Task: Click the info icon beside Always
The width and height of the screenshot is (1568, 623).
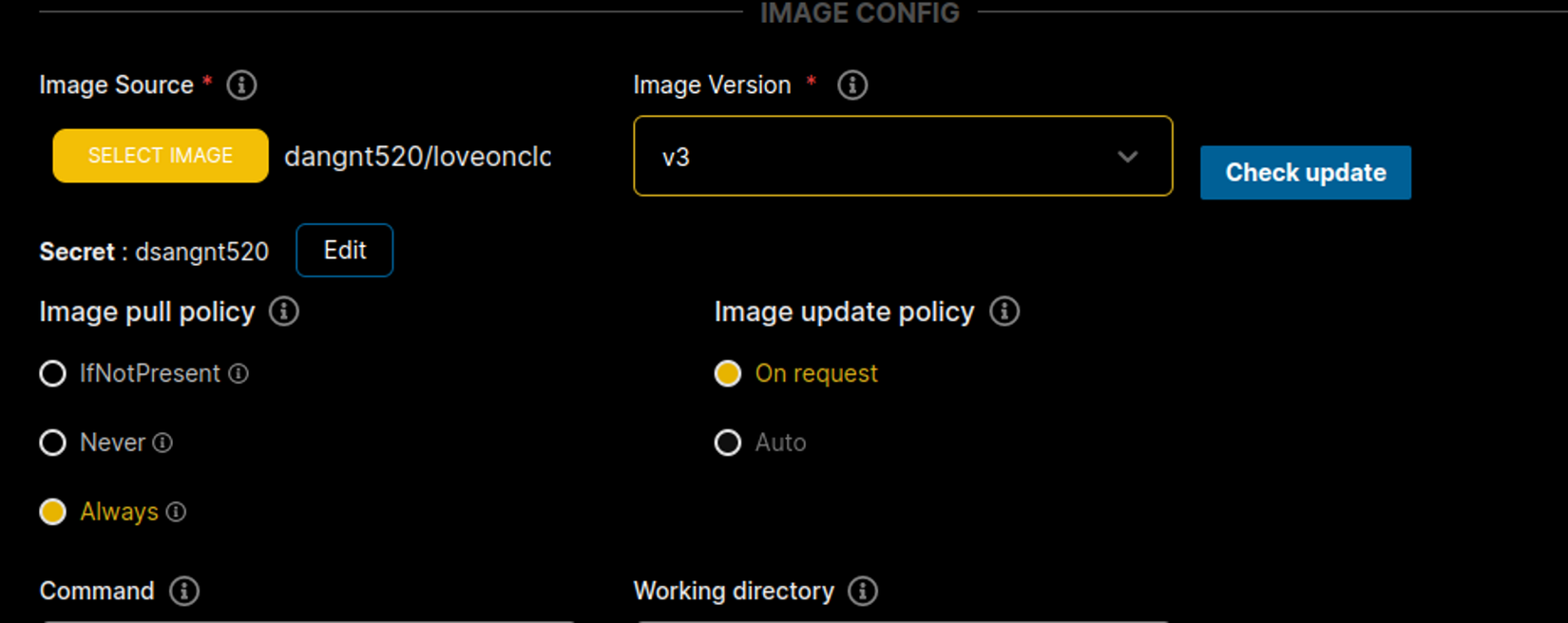Action: coord(176,512)
